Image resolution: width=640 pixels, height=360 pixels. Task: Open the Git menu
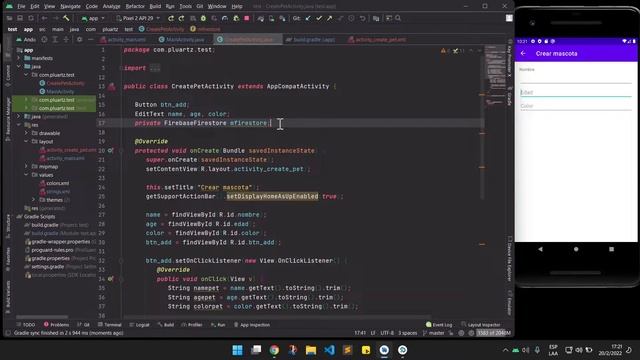pyautogui.click(x=200, y=6)
